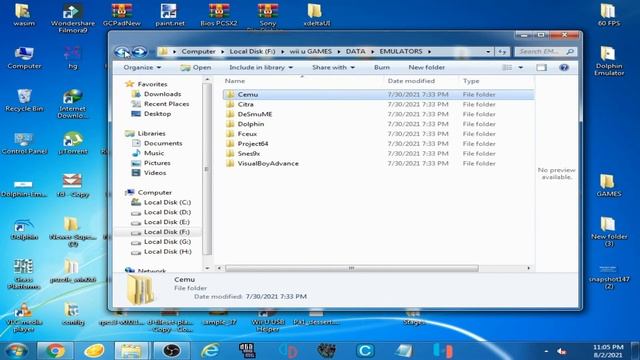Screen dimensions: 640x360
Task: Navigate to Local Disk (F:) in address bar
Action: pyautogui.click(x=252, y=51)
